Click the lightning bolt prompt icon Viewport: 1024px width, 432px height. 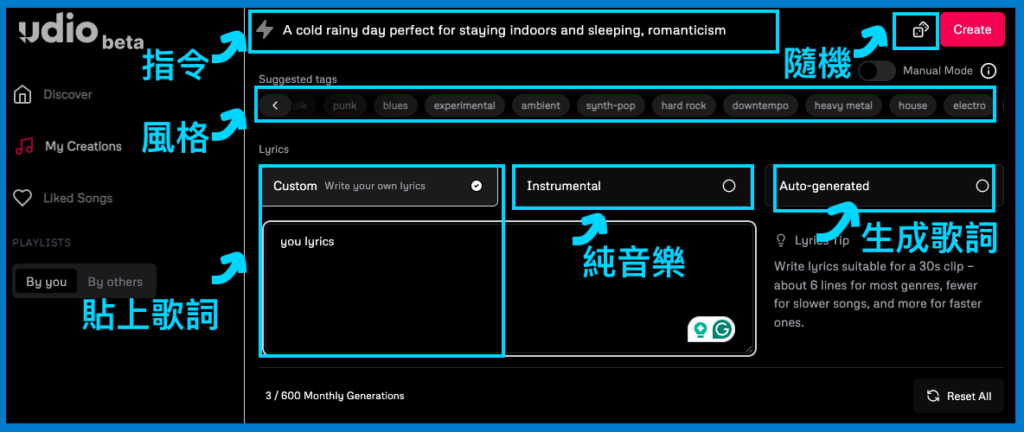click(265, 30)
